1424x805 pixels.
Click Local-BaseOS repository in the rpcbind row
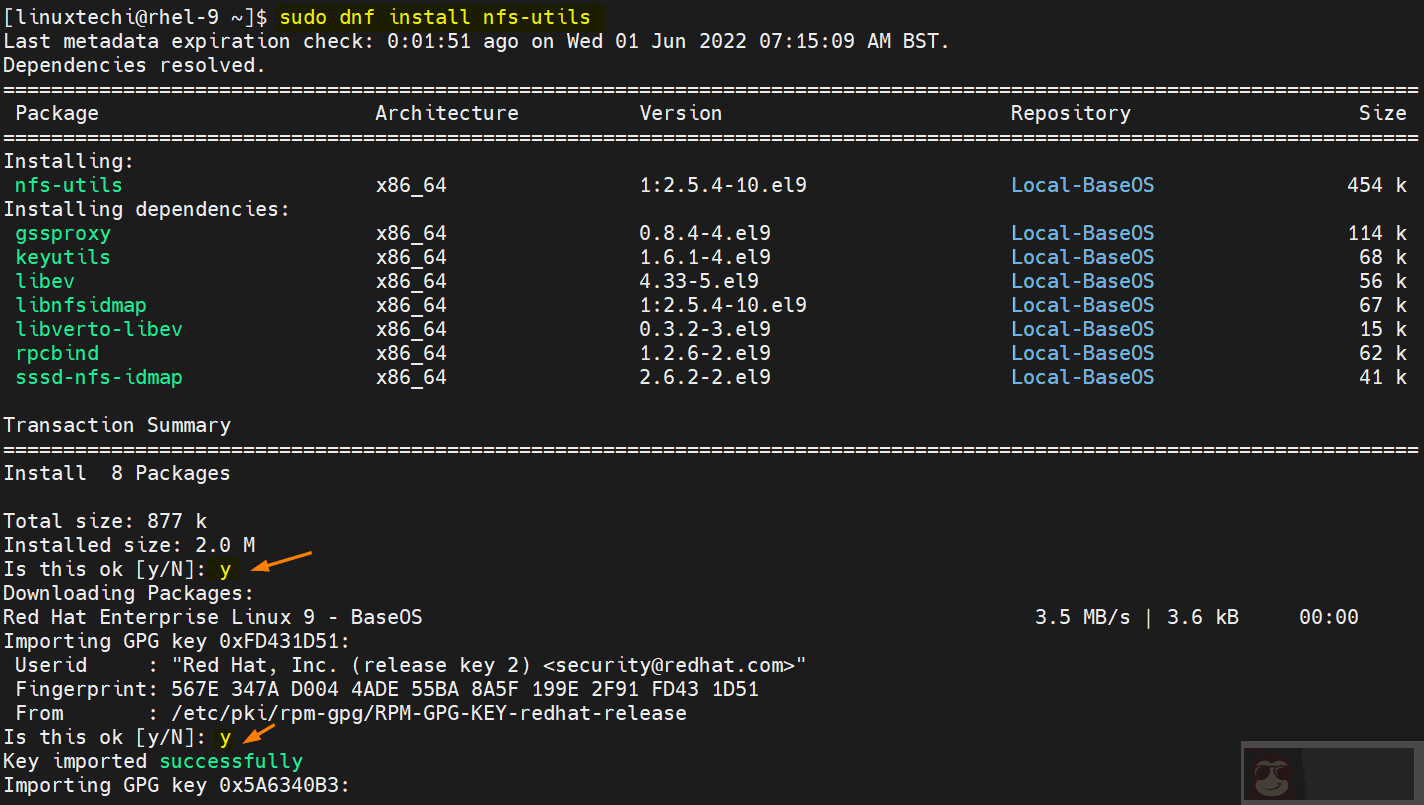(1082, 353)
